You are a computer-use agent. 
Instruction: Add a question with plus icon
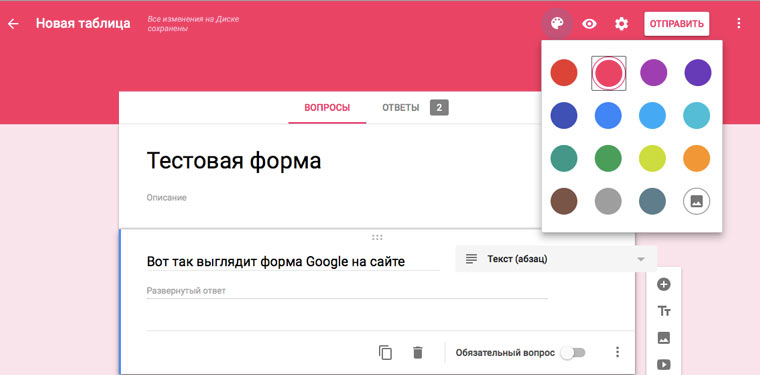[664, 284]
